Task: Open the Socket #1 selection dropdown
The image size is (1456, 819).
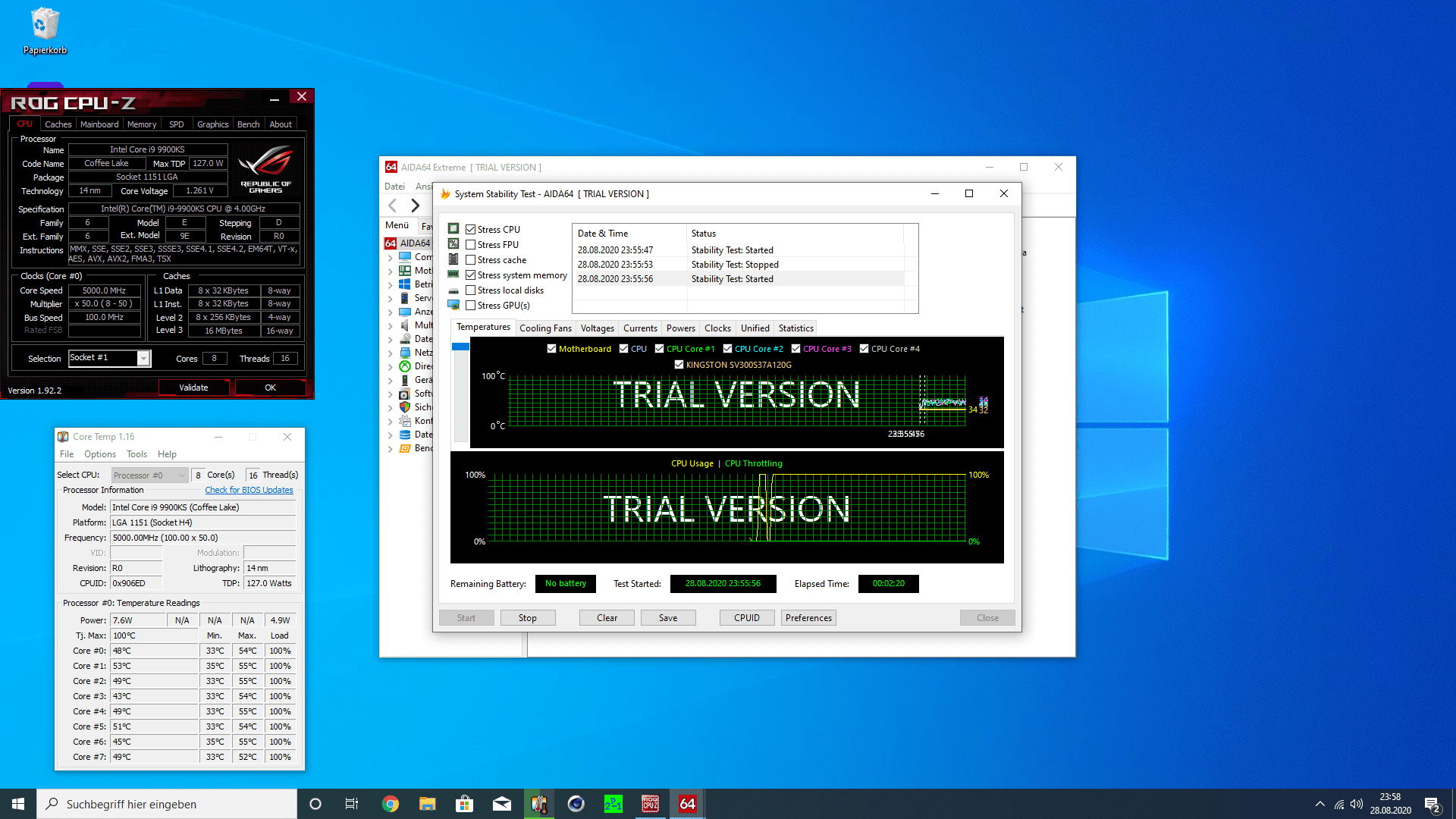Action: [143, 359]
